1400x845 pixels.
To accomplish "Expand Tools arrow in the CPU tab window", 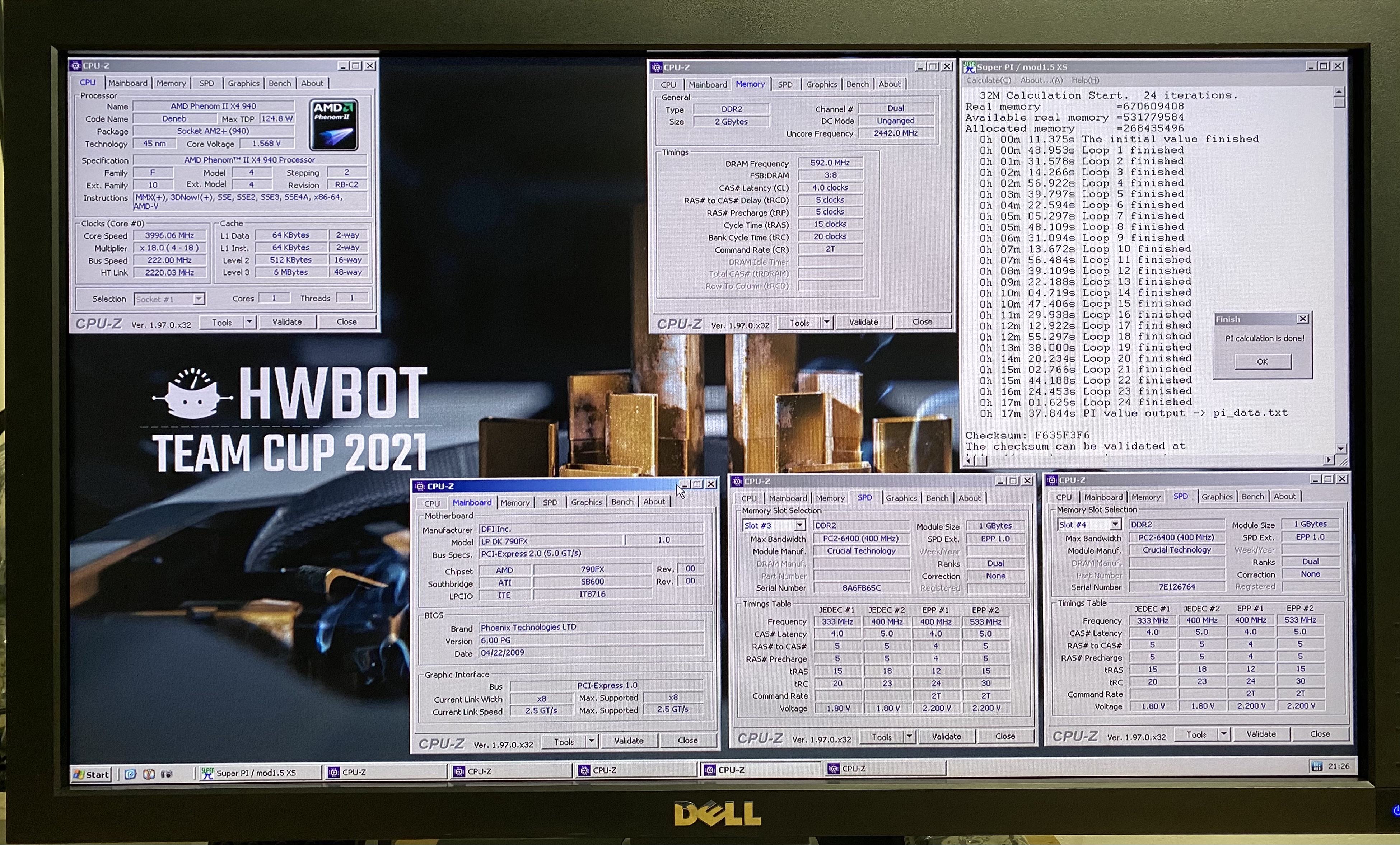I will click(x=249, y=322).
